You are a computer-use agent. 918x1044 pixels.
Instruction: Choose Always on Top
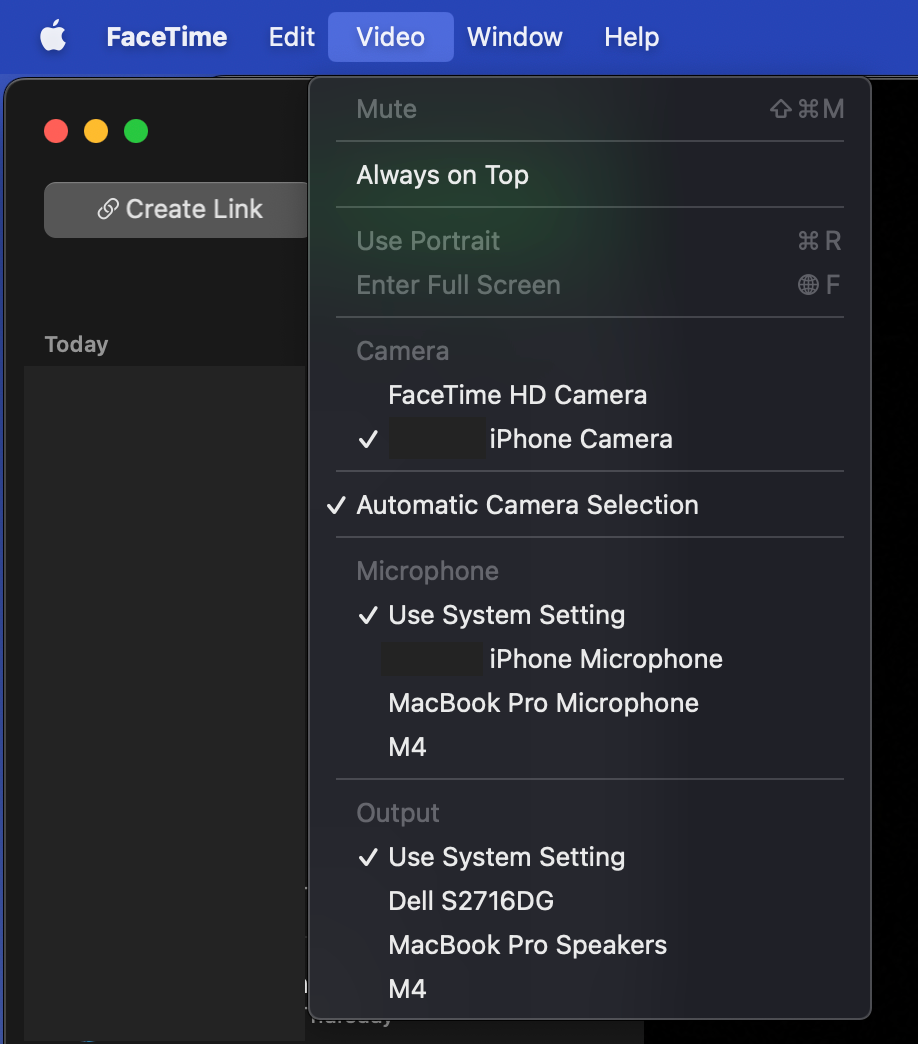590,175
